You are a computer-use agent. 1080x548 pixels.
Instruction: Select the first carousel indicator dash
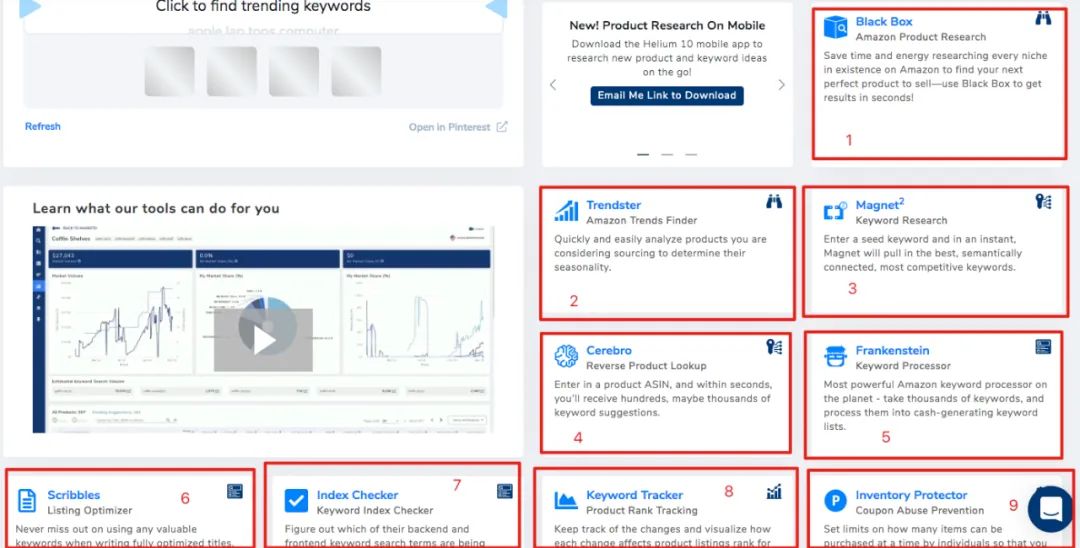pyautogui.click(x=643, y=155)
